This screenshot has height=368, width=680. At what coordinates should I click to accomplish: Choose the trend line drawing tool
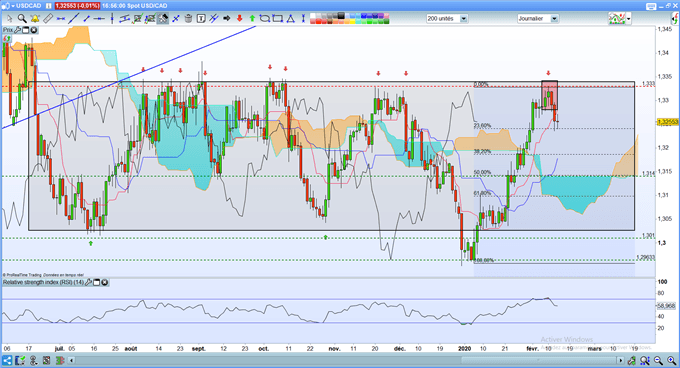click(x=74, y=19)
